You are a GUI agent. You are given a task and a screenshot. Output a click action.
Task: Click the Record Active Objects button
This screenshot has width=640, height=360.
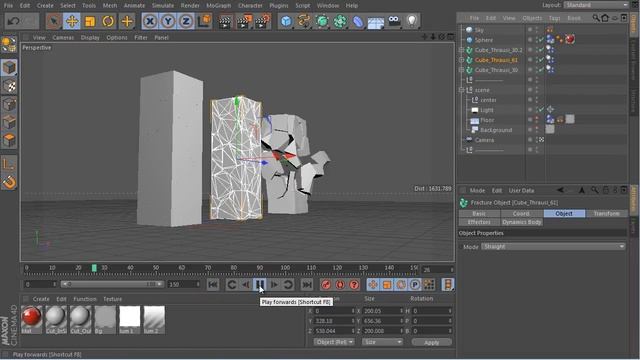click(326, 284)
